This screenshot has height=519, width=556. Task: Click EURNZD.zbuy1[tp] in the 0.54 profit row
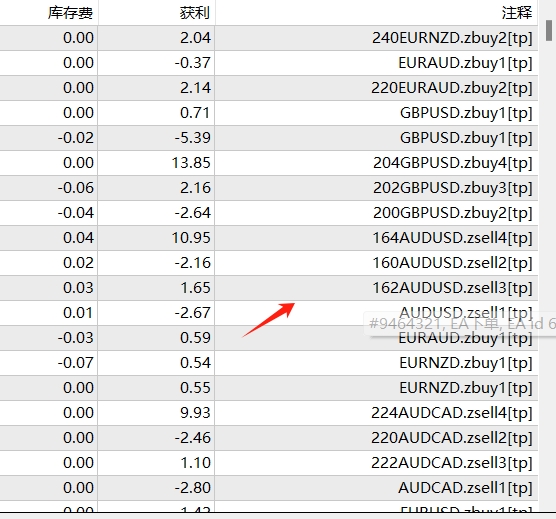coord(466,363)
